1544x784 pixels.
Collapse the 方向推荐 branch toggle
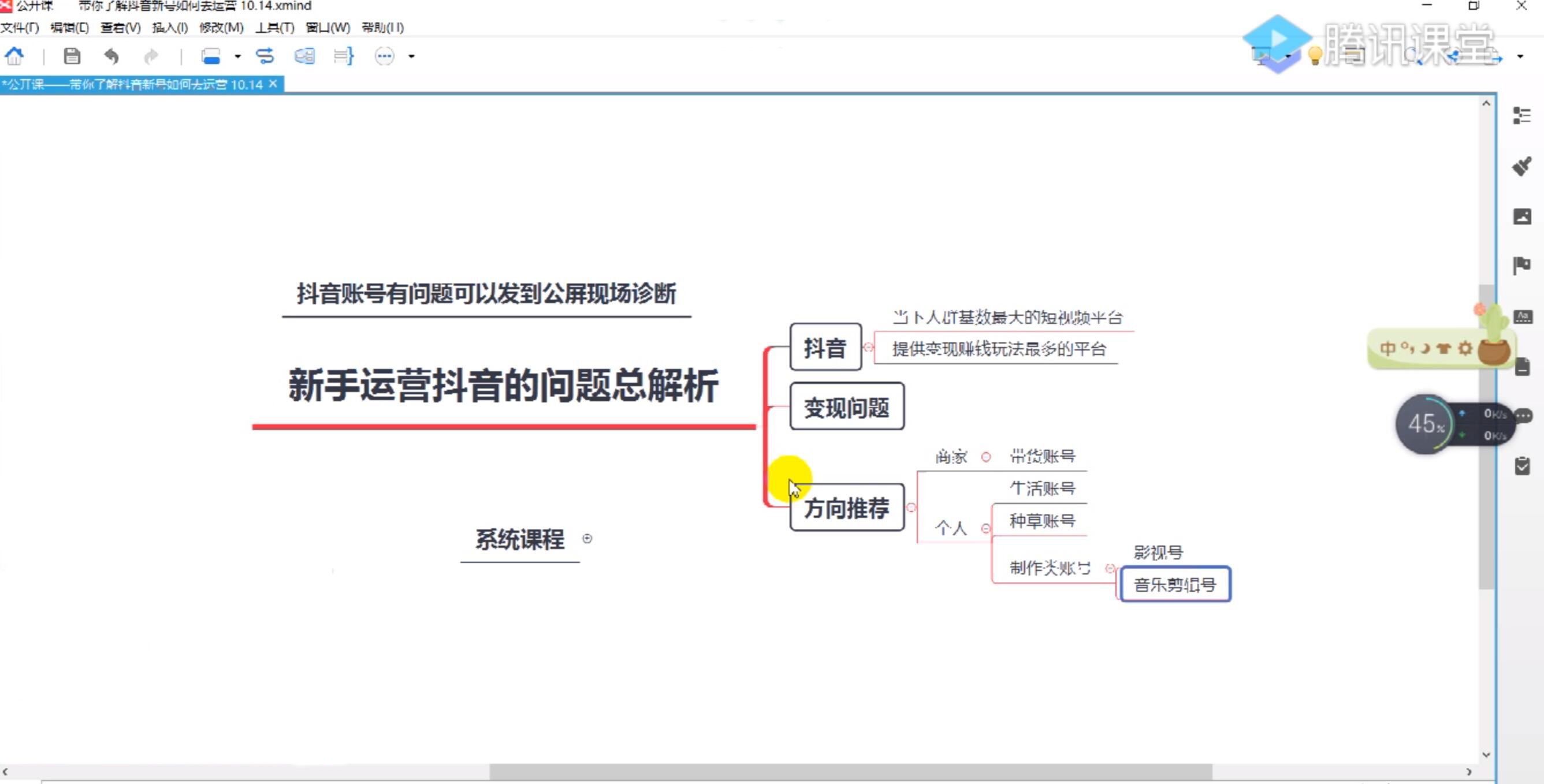(x=911, y=508)
